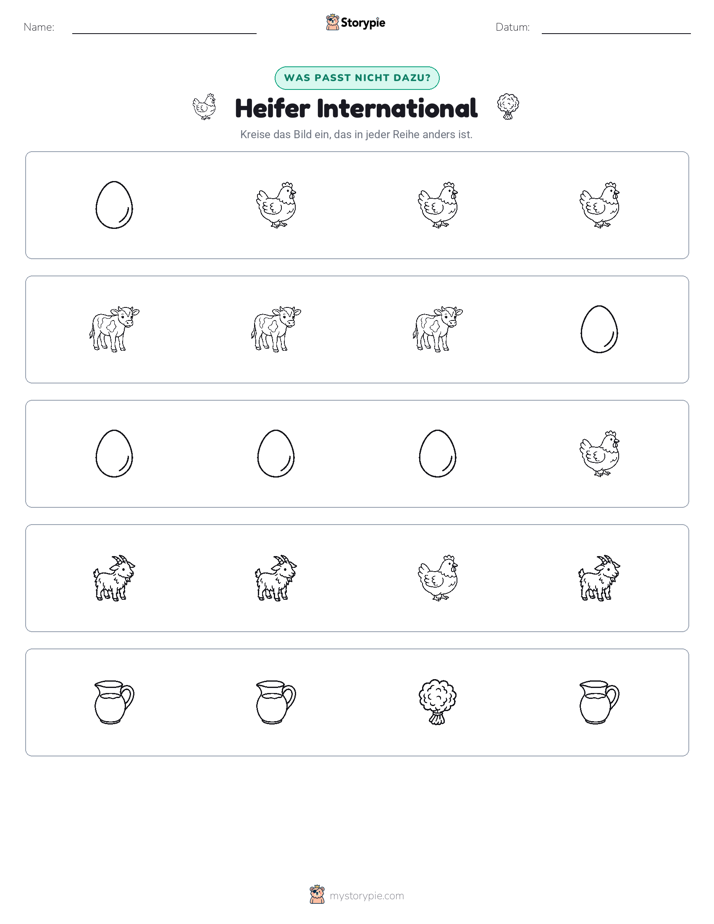Click the 'Was passt nicht dazu?' badge
The width and height of the screenshot is (714, 924).
357,78
